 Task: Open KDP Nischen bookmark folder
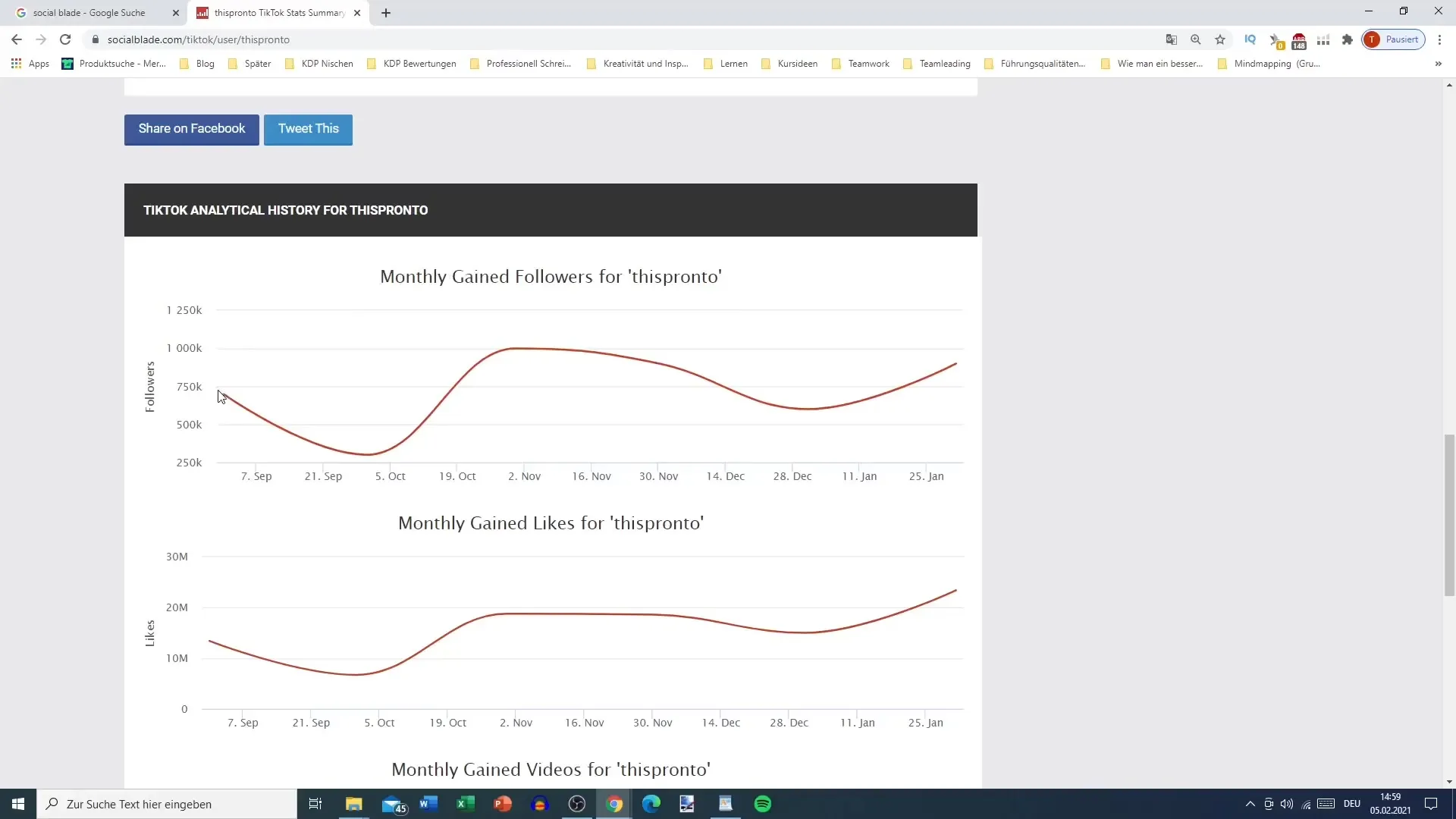319,64
